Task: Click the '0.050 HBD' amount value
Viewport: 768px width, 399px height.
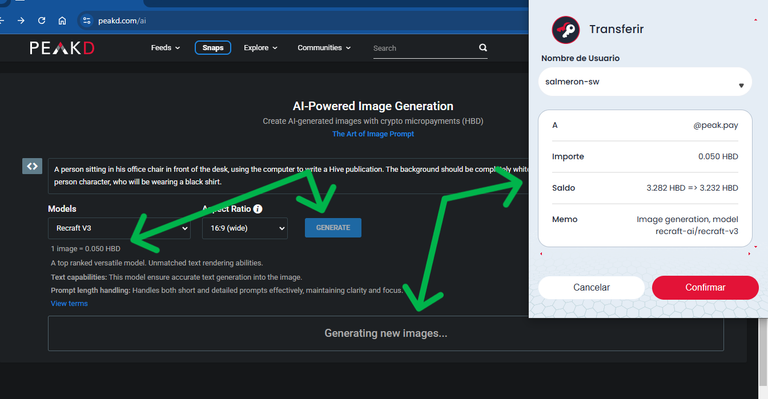Action: (x=718, y=157)
